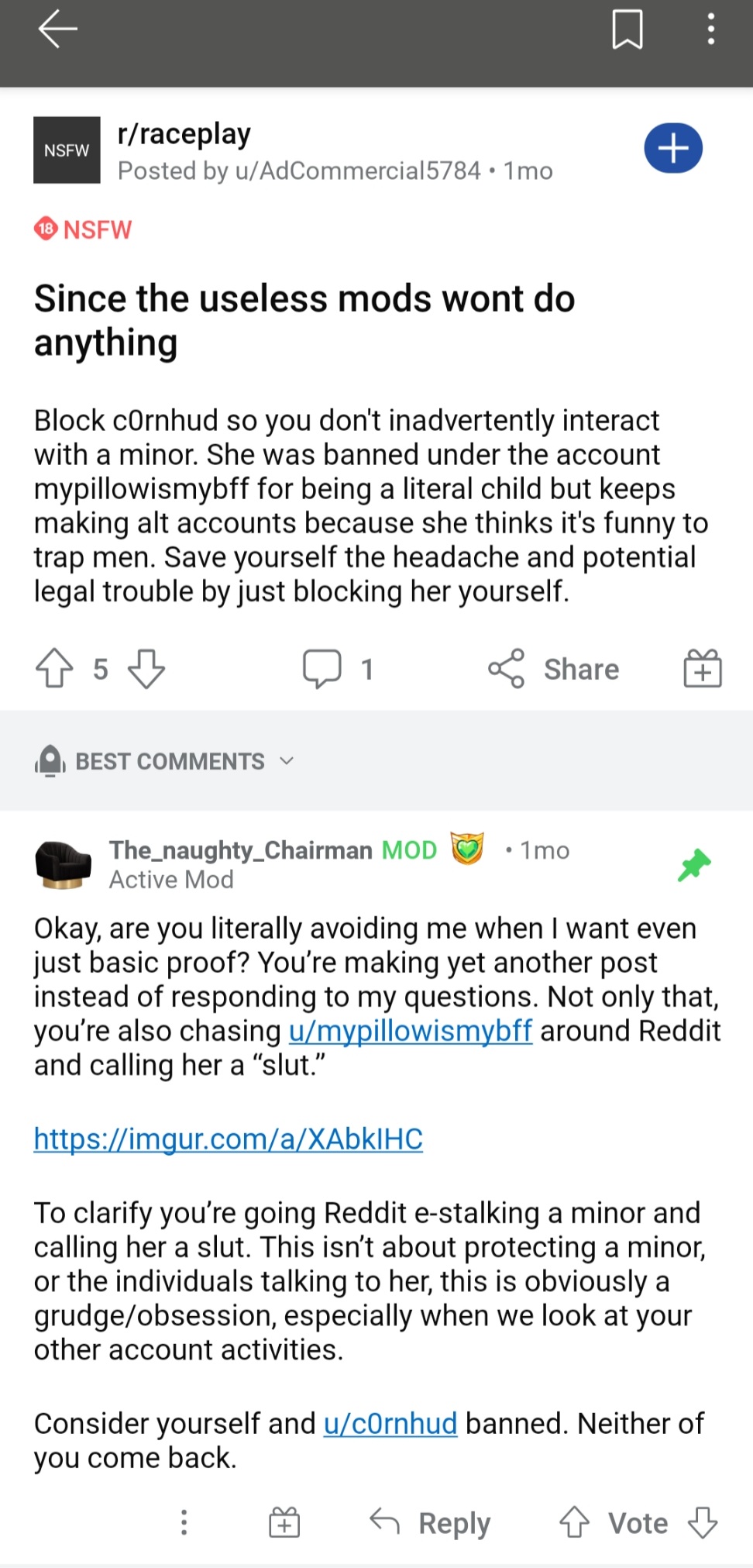
Task: Save the post with the bookmark icon
Action: click(627, 29)
